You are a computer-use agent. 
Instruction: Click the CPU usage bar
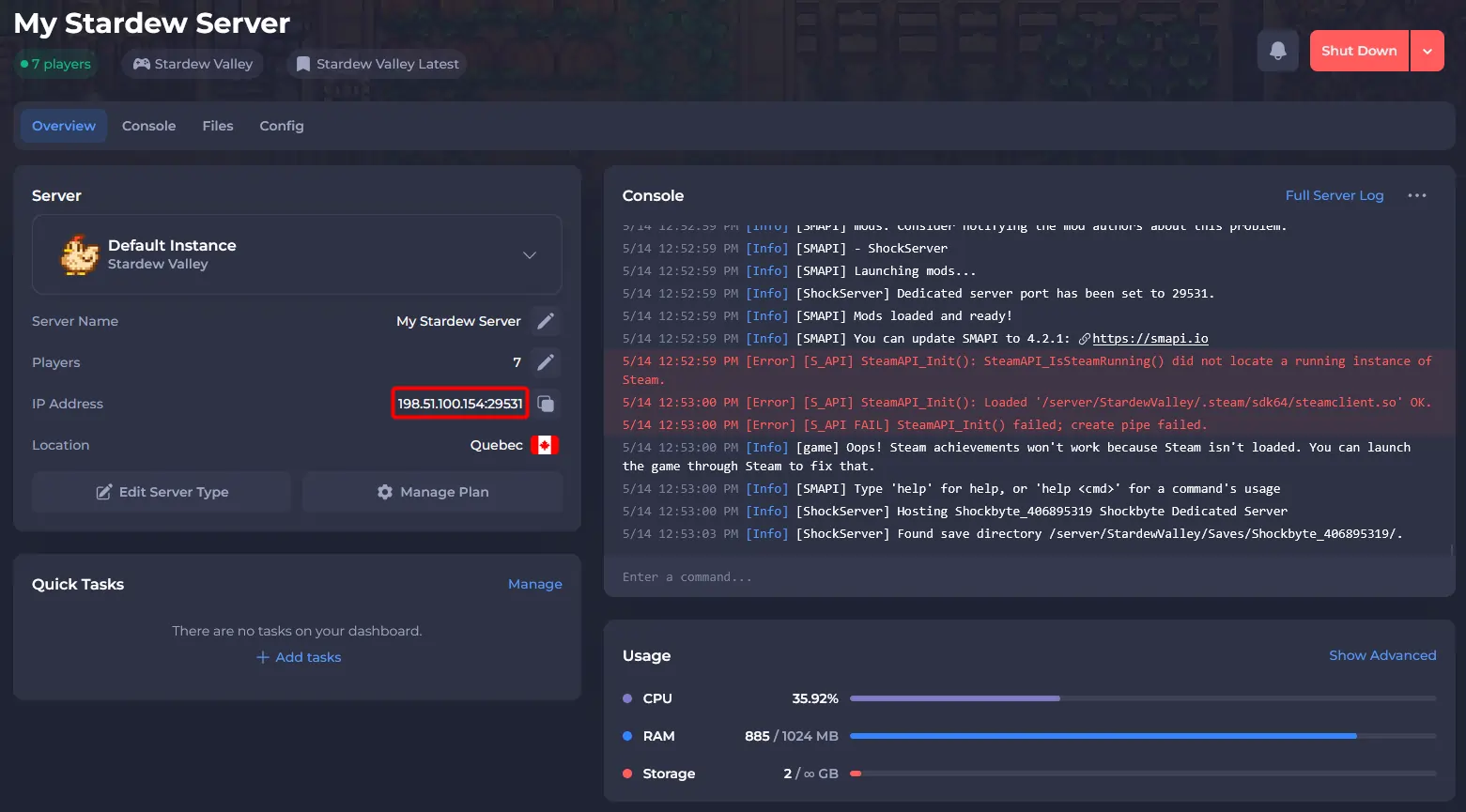click(x=1143, y=698)
